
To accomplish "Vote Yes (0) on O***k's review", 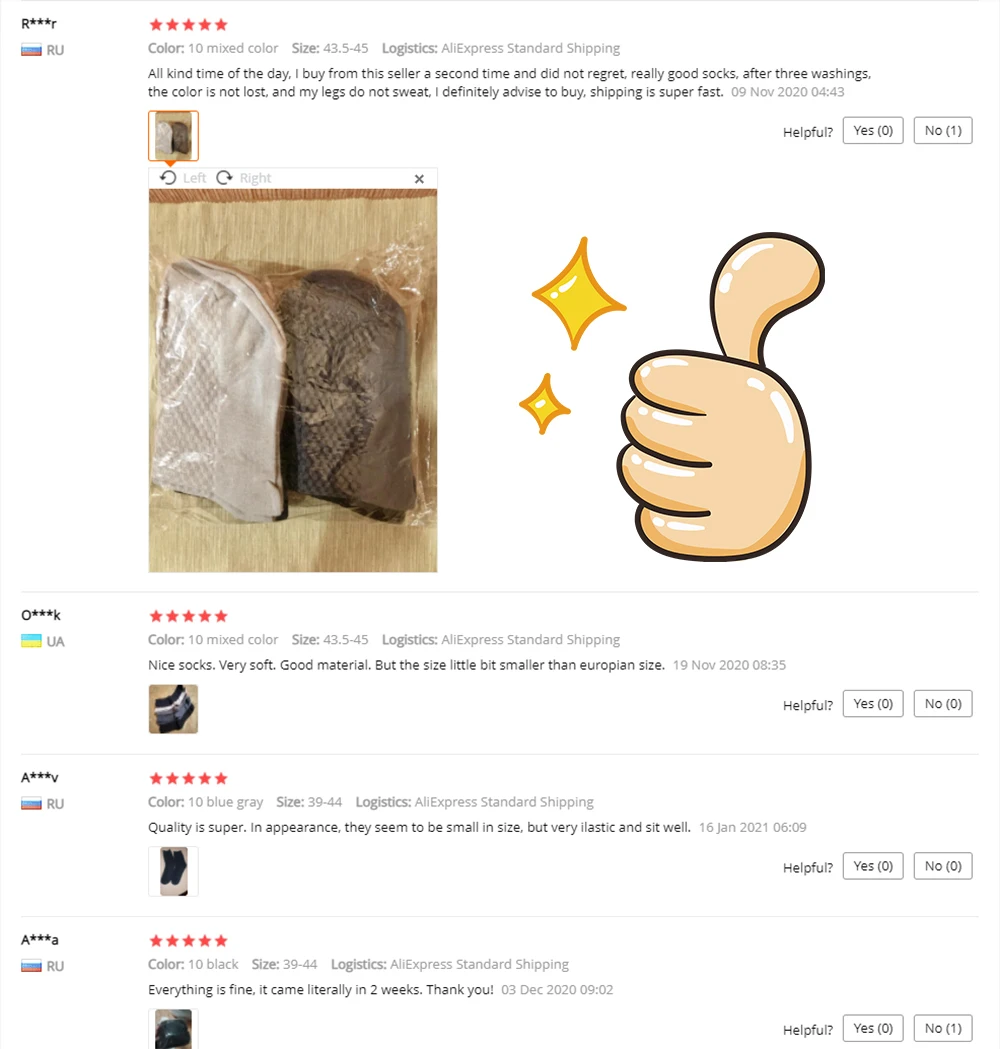I will [873, 704].
